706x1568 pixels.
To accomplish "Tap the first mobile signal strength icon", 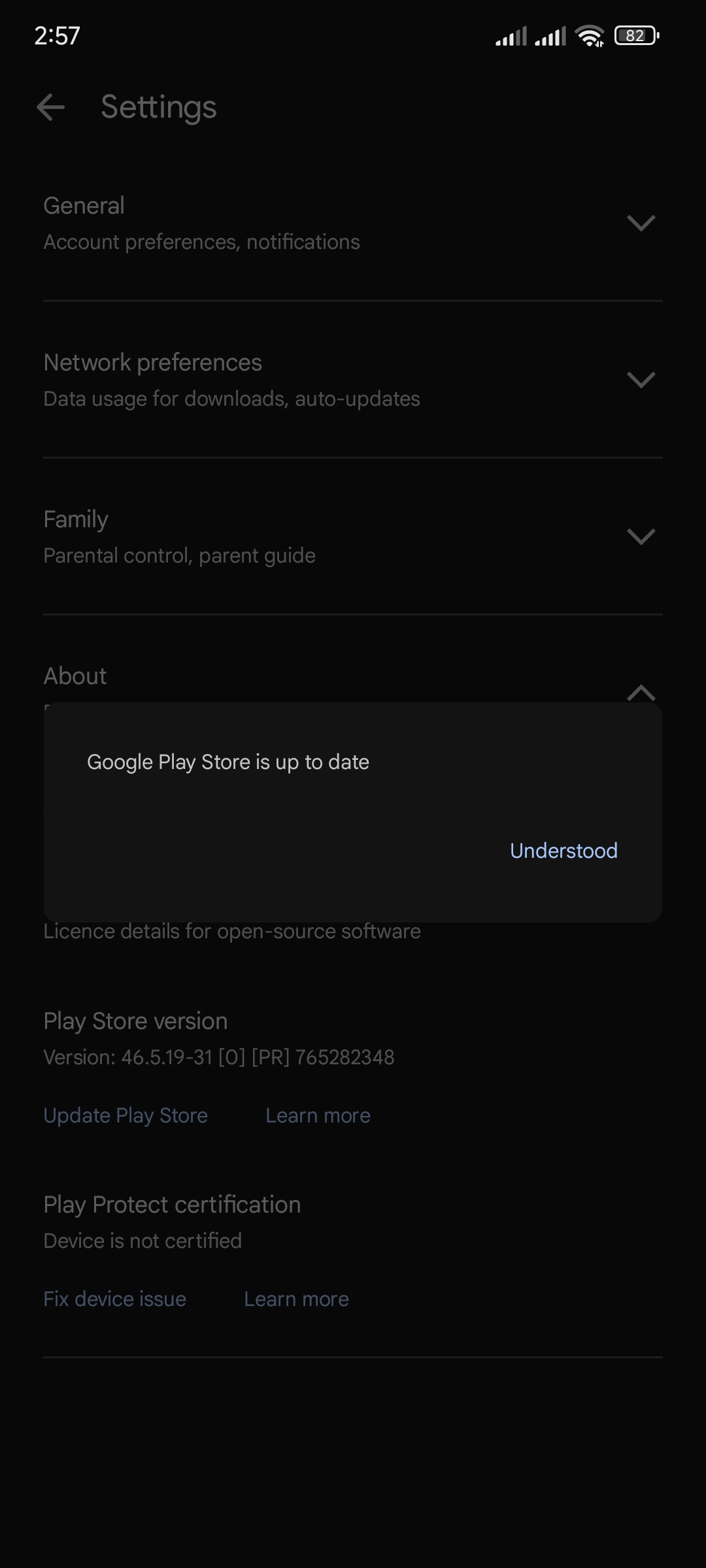I will point(511,37).
